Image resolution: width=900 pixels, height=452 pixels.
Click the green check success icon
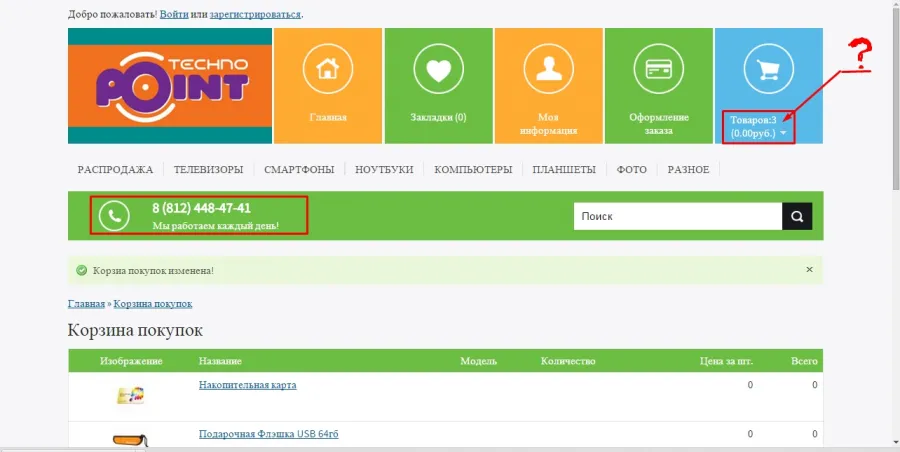tap(82, 270)
